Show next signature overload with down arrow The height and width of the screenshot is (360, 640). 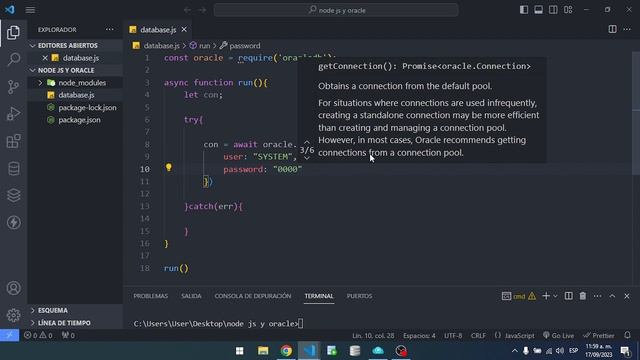coord(307,158)
